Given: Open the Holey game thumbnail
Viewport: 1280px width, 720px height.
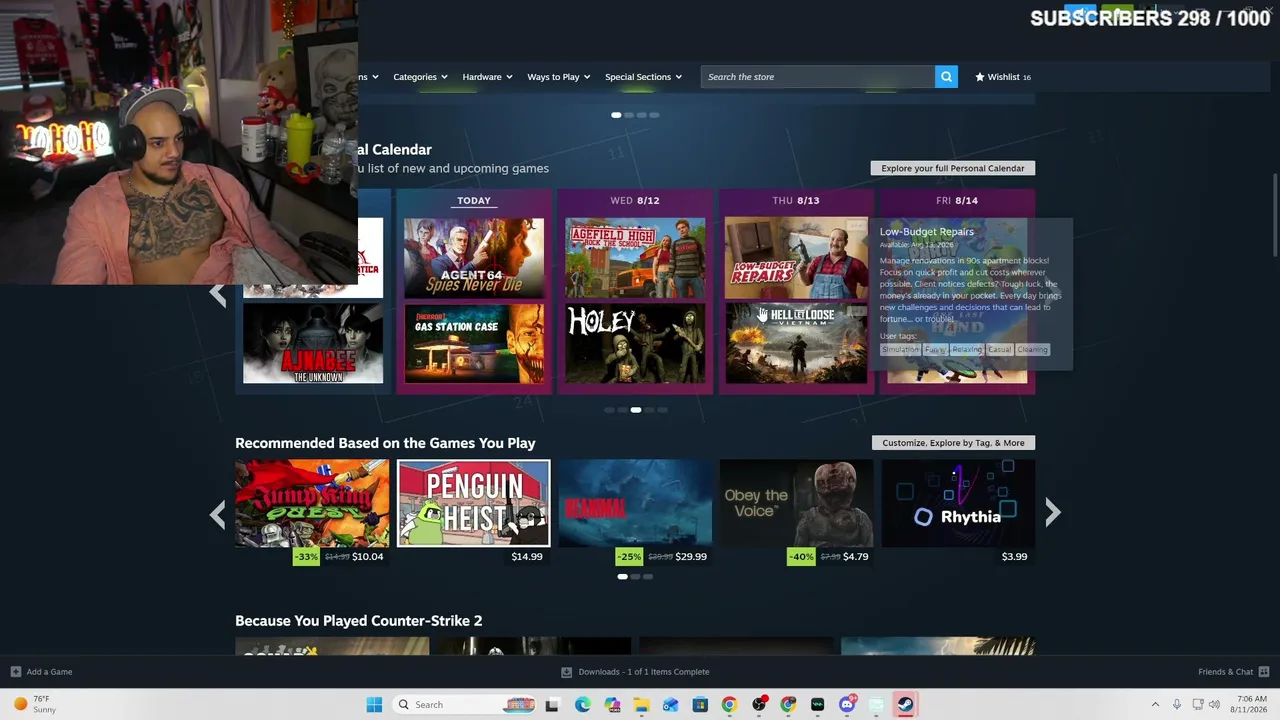Looking at the screenshot, I should 635,343.
